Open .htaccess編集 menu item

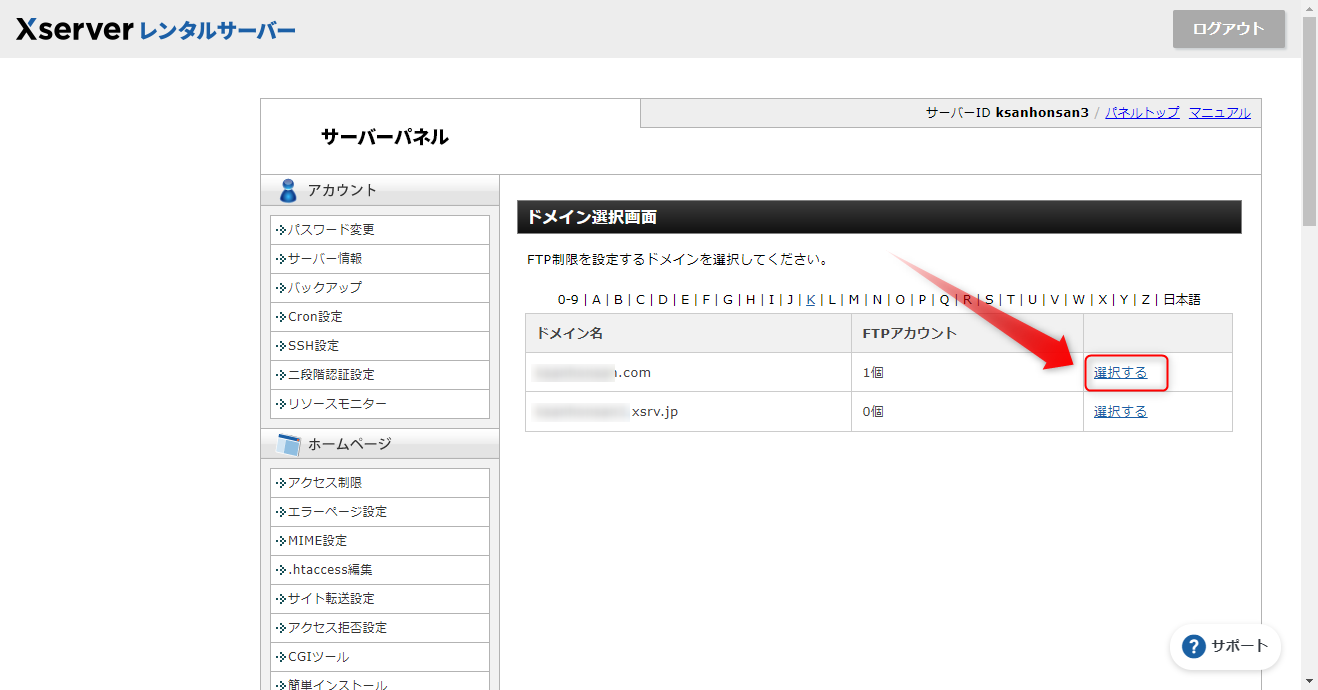(330, 570)
